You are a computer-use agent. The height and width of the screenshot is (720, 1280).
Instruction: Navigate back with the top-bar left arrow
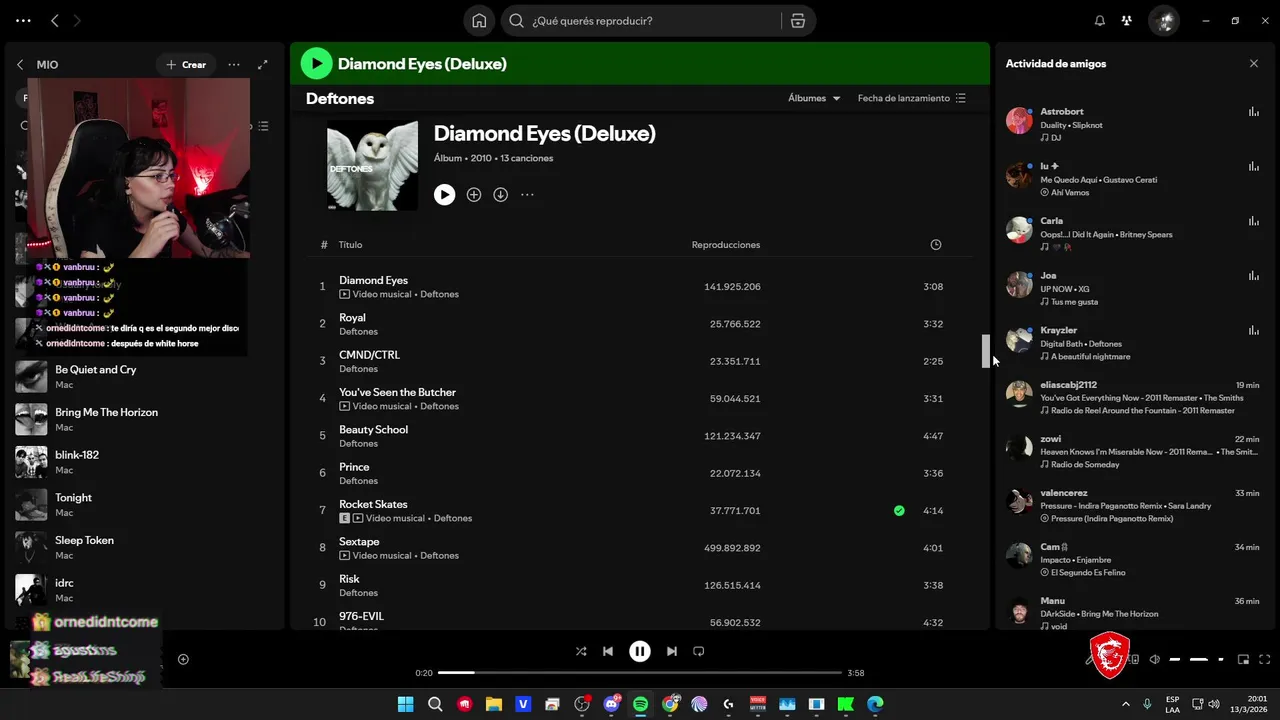pyautogui.click(x=55, y=21)
